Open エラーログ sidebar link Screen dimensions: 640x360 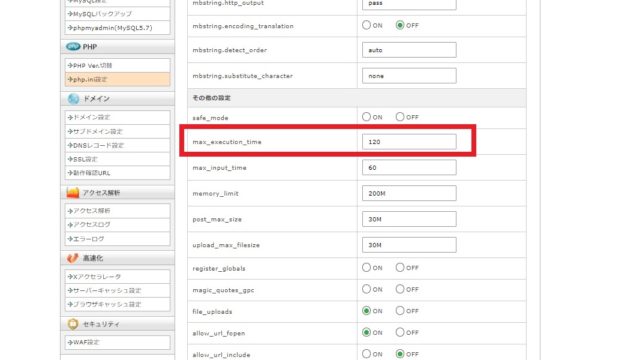(x=117, y=239)
